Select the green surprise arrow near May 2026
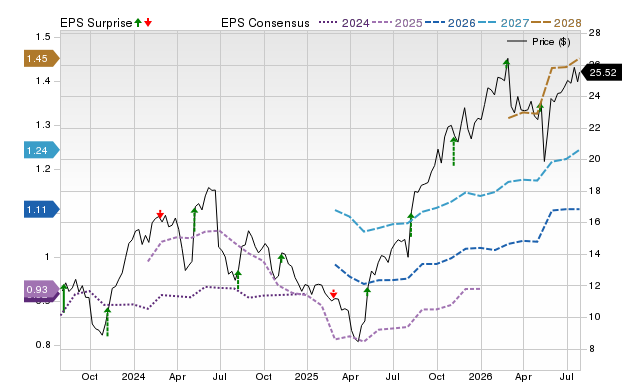640x382 pixels. pyautogui.click(x=540, y=108)
